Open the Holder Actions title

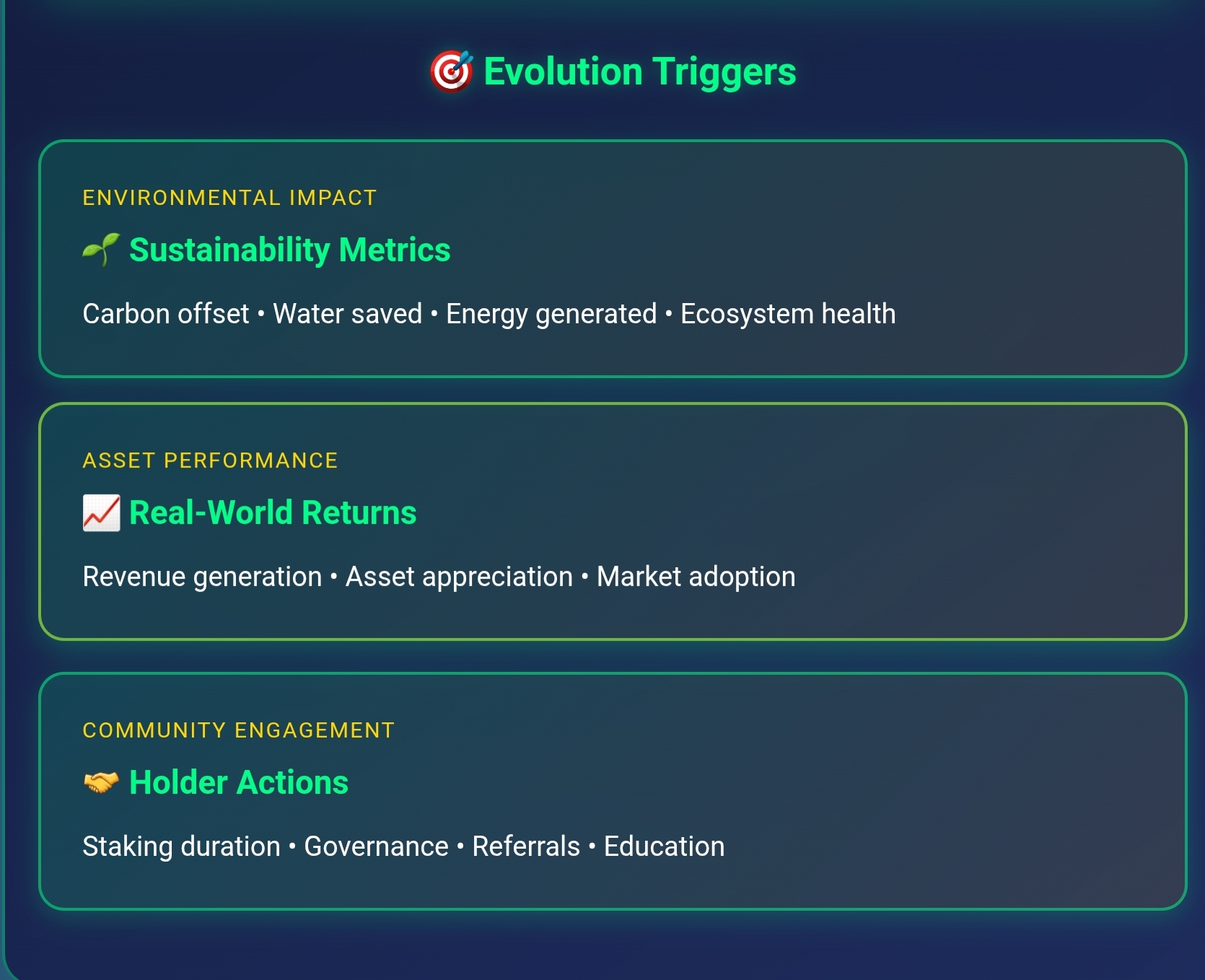click(x=238, y=782)
